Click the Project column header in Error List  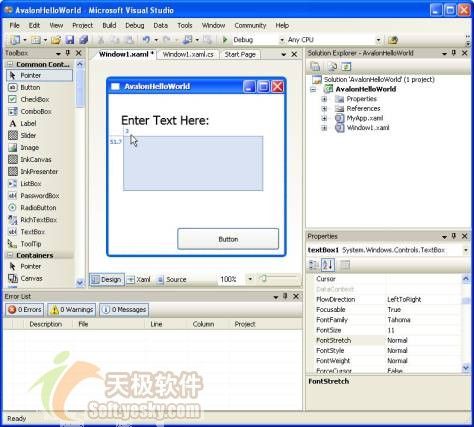point(245,324)
